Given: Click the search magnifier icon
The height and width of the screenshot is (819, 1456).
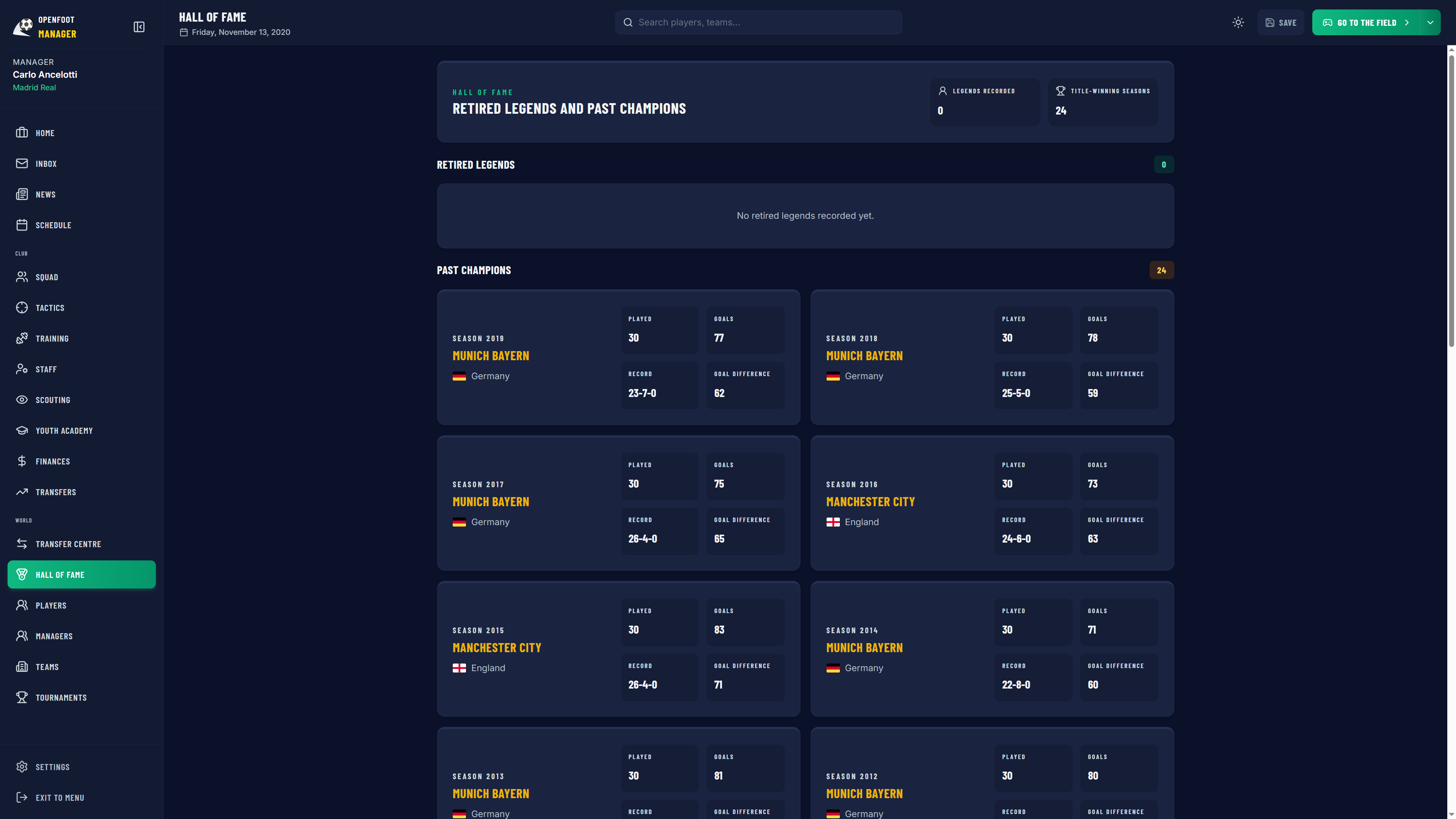Looking at the screenshot, I should tap(628, 23).
